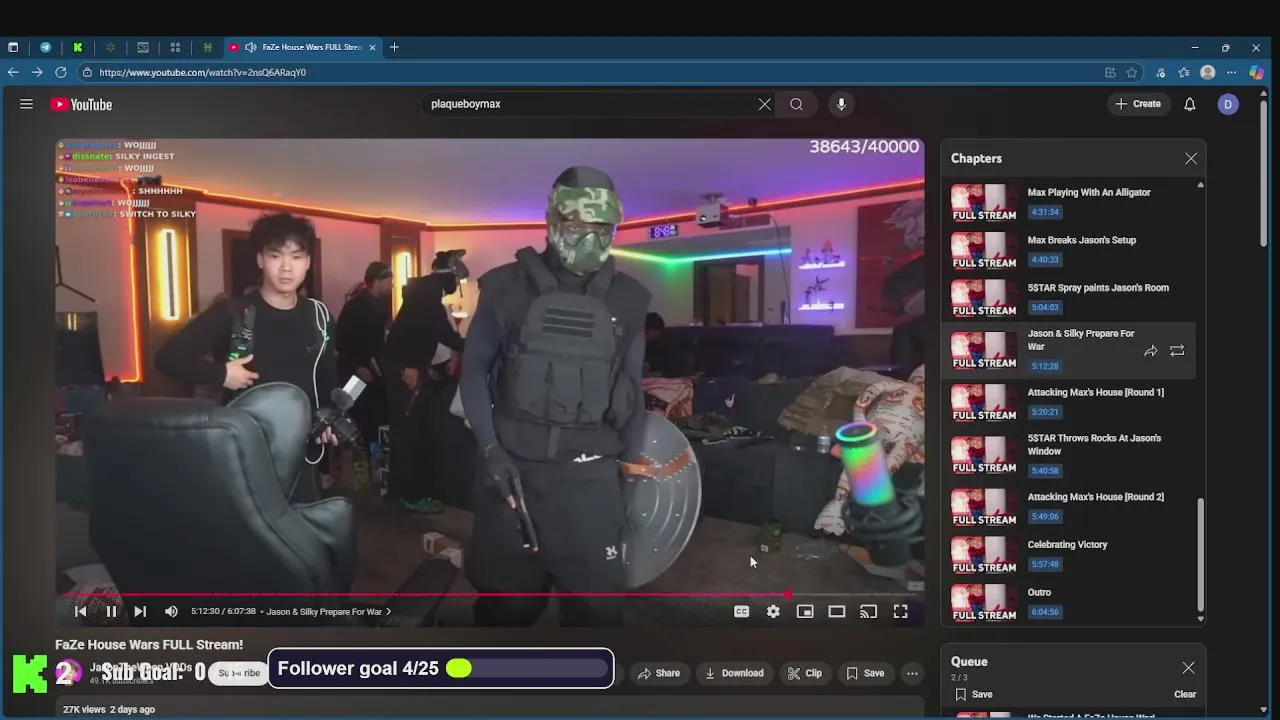The image size is (1280, 720).
Task: Open more actions ellipsis under video
Action: point(912,673)
